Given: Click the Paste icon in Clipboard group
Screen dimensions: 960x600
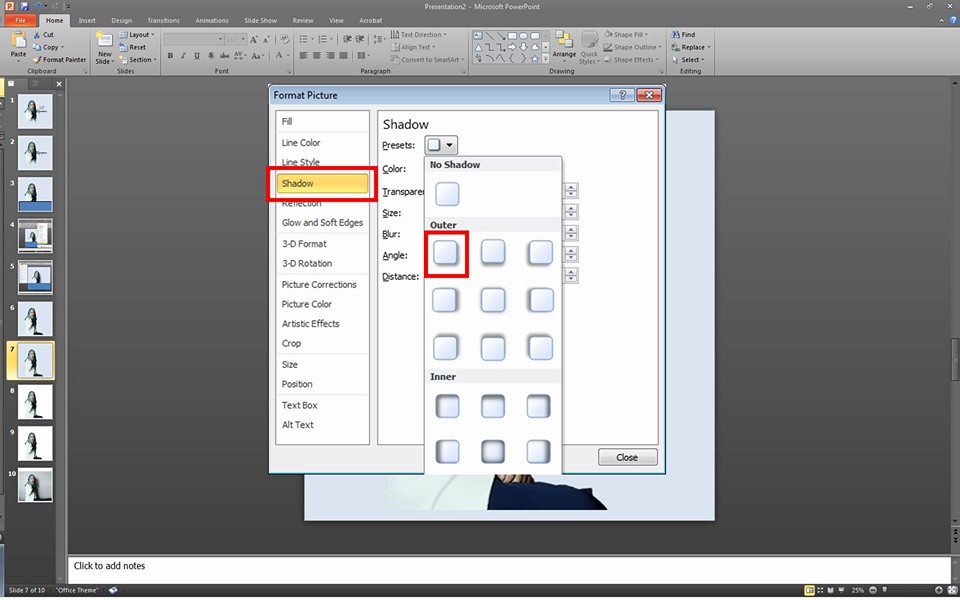Looking at the screenshot, I should [19, 42].
